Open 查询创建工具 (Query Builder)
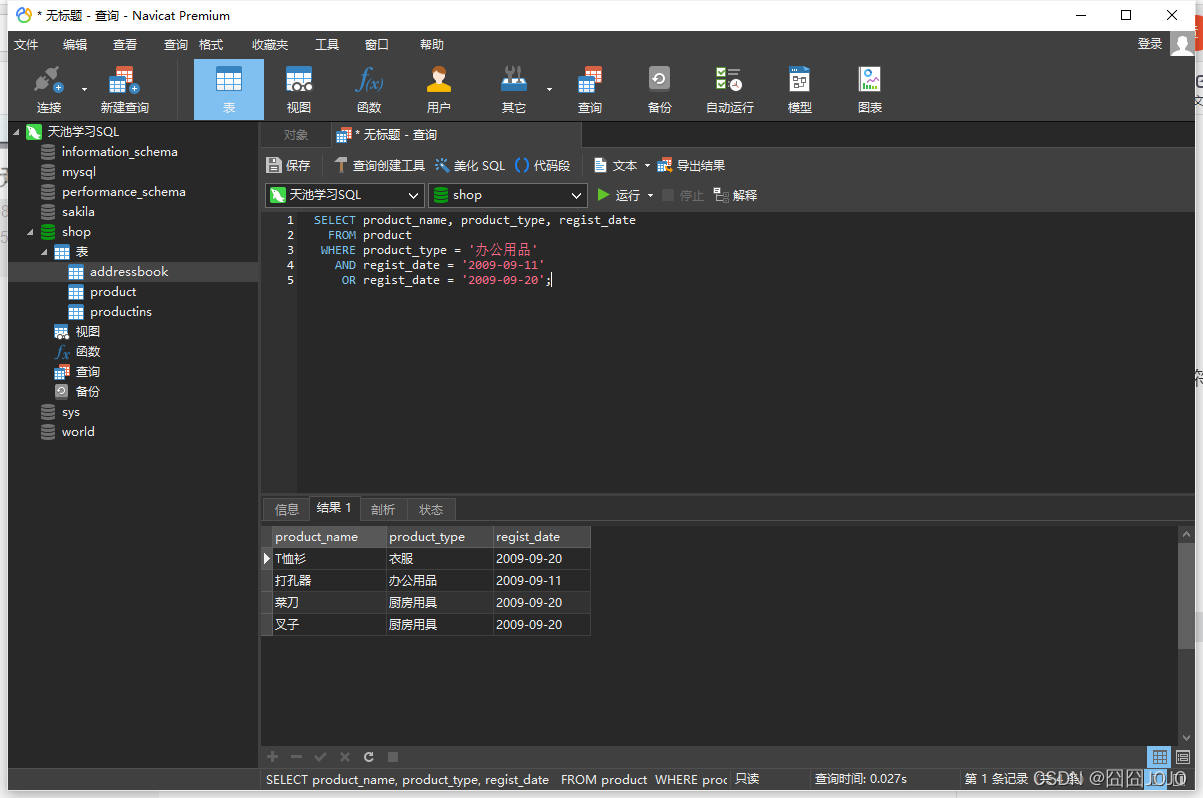Viewport: 1203px width, 798px height. 379,165
